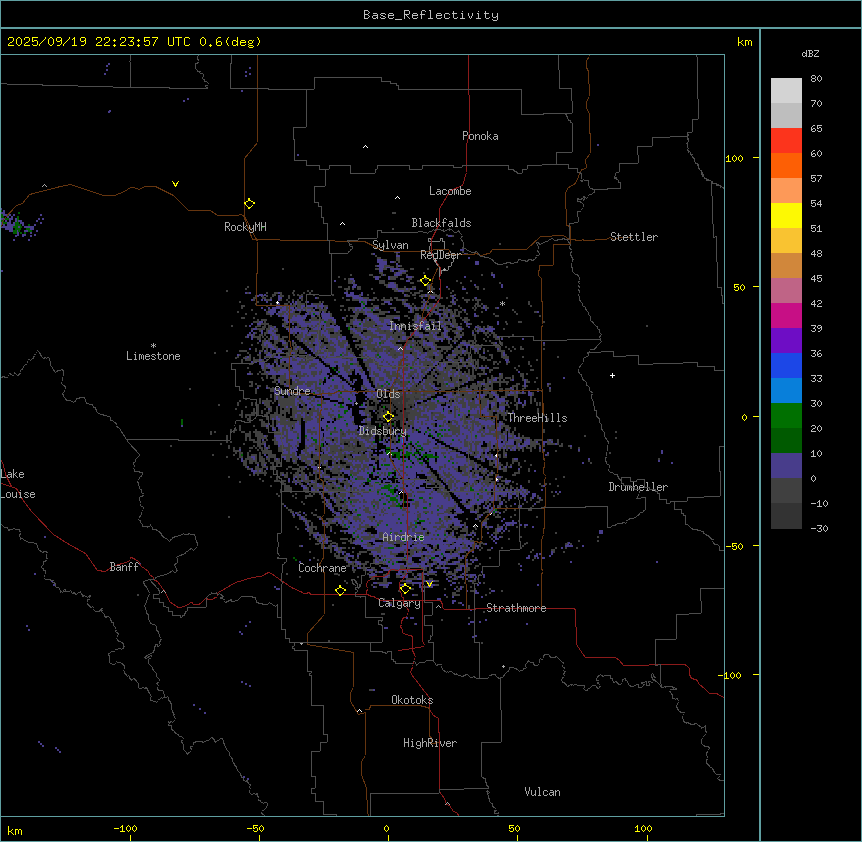This screenshot has width=862, height=842.
Task: Click the yellow V marker northwest of RockyMH
Action: coord(175,184)
